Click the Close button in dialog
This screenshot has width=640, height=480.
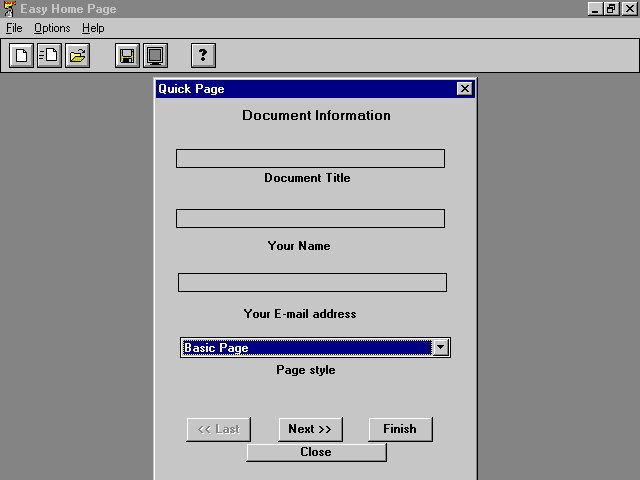316,452
